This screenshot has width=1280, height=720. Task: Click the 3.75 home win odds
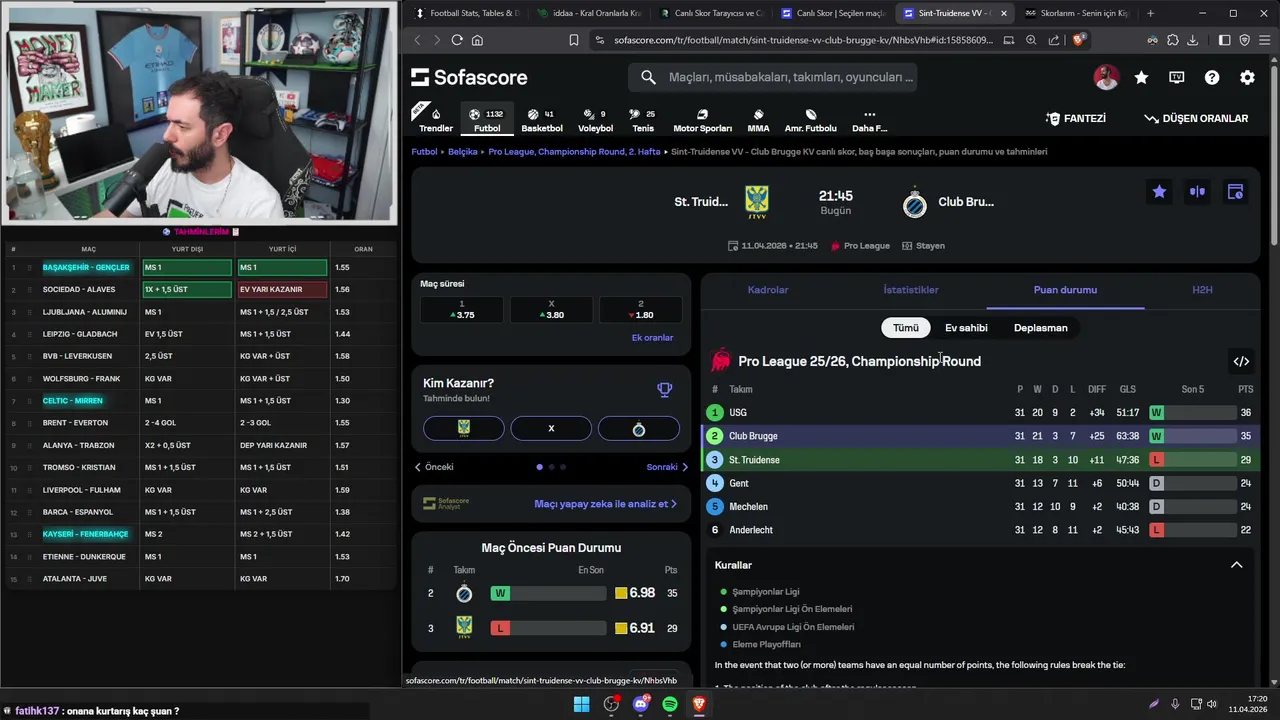point(462,310)
